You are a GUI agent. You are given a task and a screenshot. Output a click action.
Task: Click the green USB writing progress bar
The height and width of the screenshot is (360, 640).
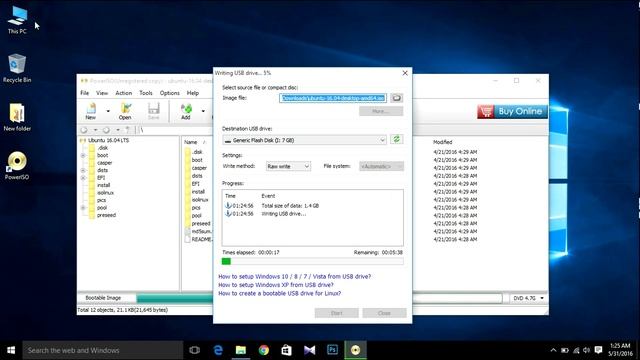tap(313, 261)
